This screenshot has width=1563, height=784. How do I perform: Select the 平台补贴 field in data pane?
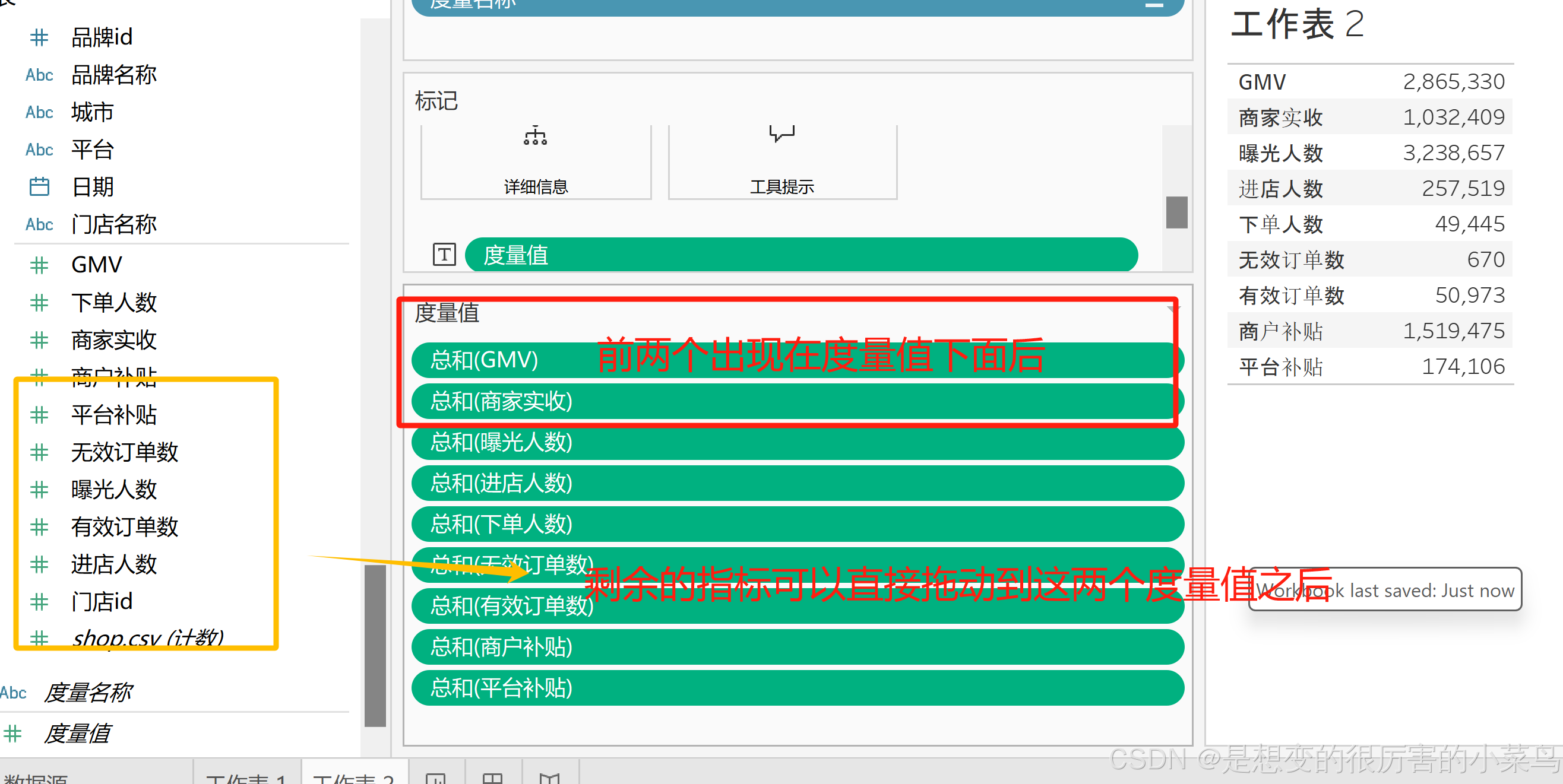pyautogui.click(x=113, y=415)
